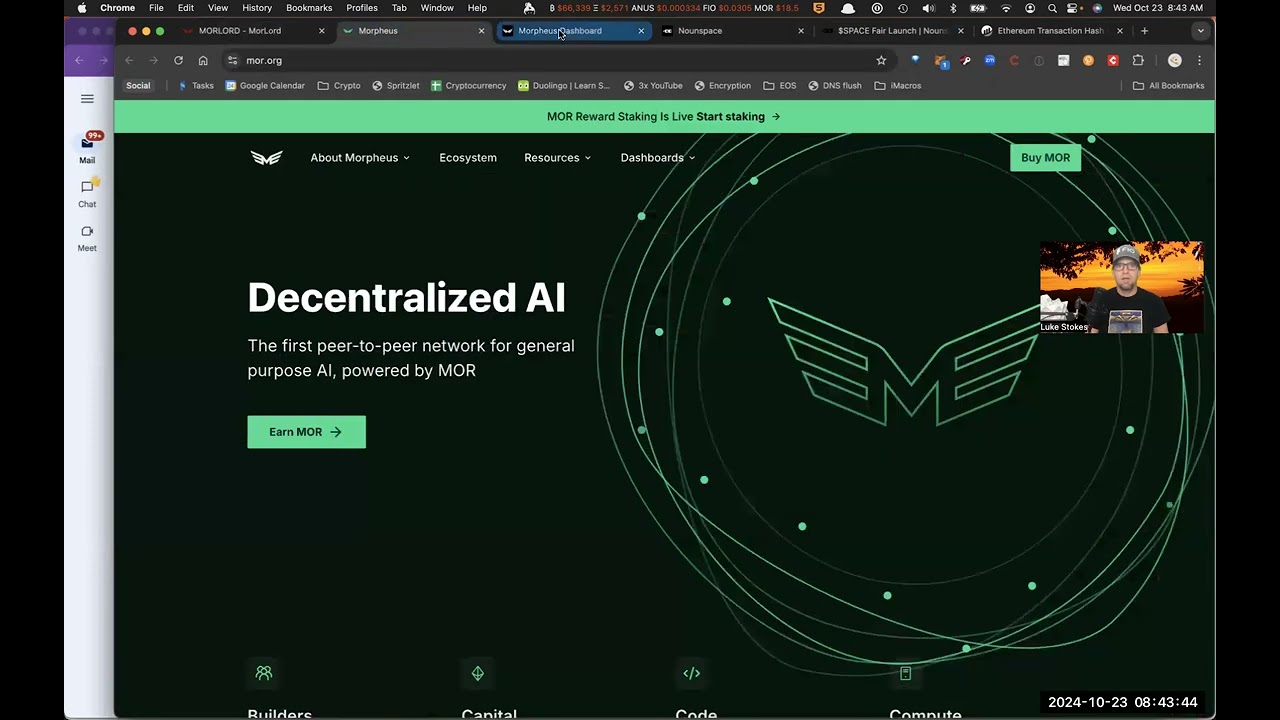Click the Builders people icon
Screen dimensions: 1280x720
click(x=263, y=673)
